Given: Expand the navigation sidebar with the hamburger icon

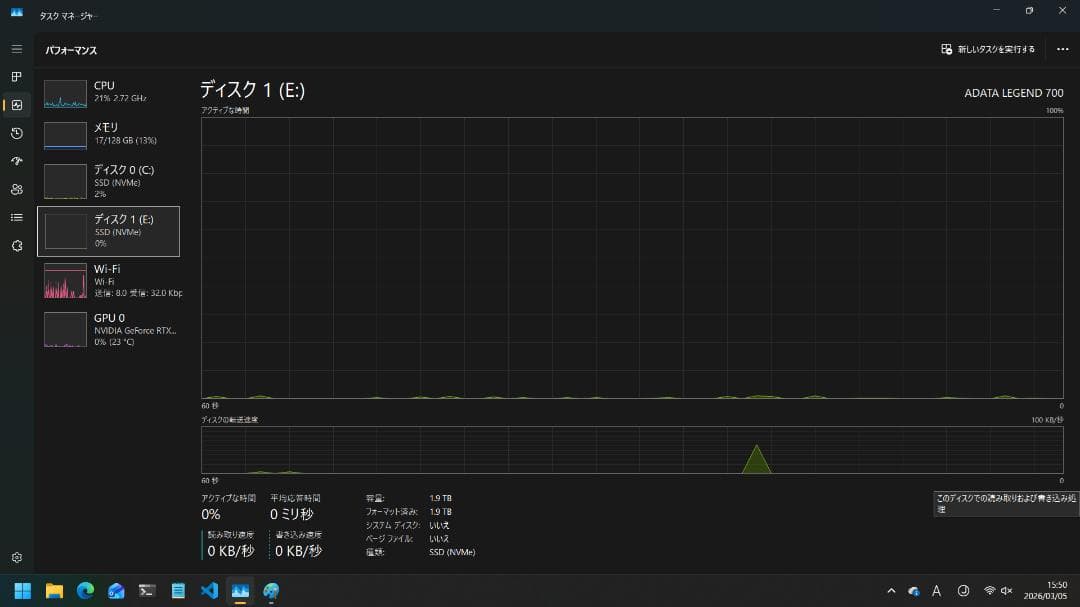Looking at the screenshot, I should [16, 47].
